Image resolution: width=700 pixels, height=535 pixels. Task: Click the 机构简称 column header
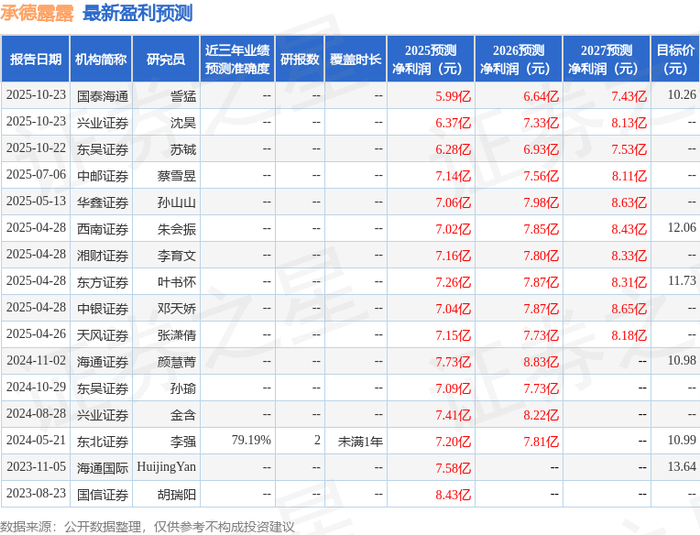click(101, 59)
